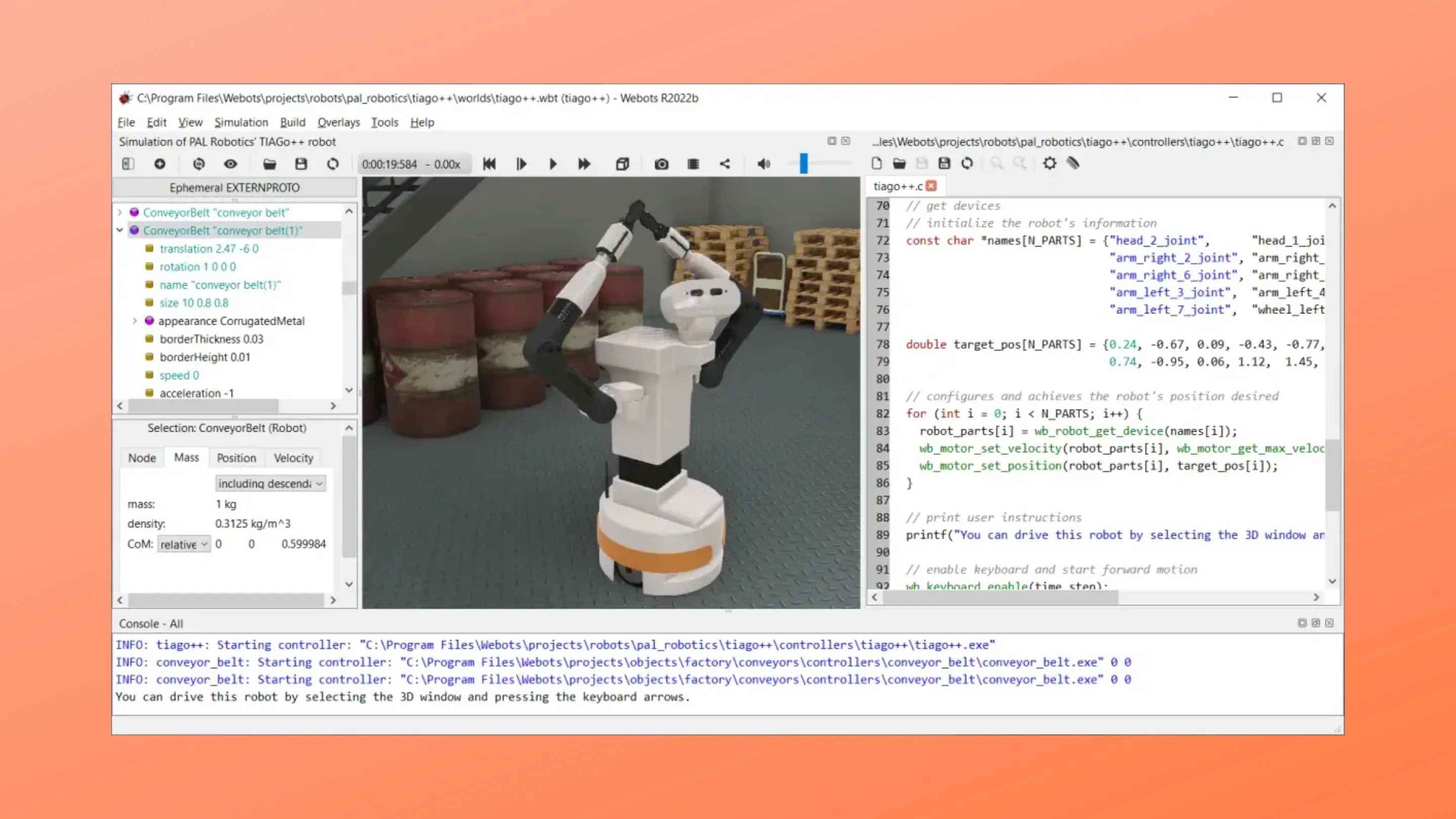This screenshot has width=1456, height=819.
Task: Open the including descendants dropdown
Action: tap(270, 483)
